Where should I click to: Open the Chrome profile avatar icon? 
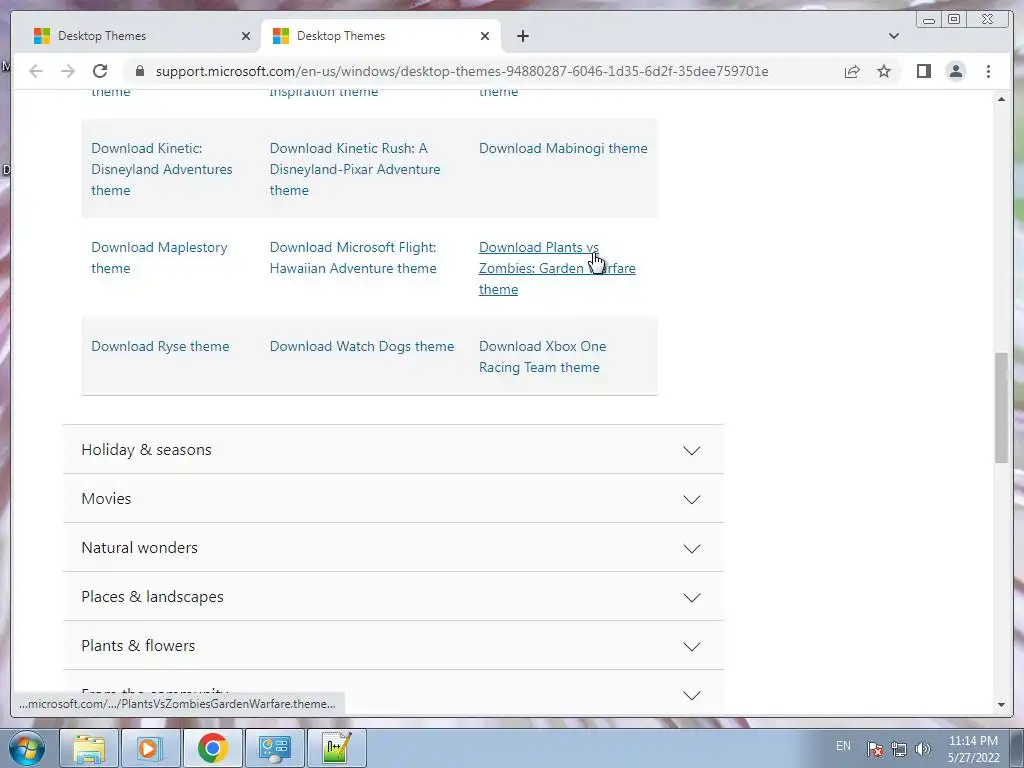click(955, 71)
